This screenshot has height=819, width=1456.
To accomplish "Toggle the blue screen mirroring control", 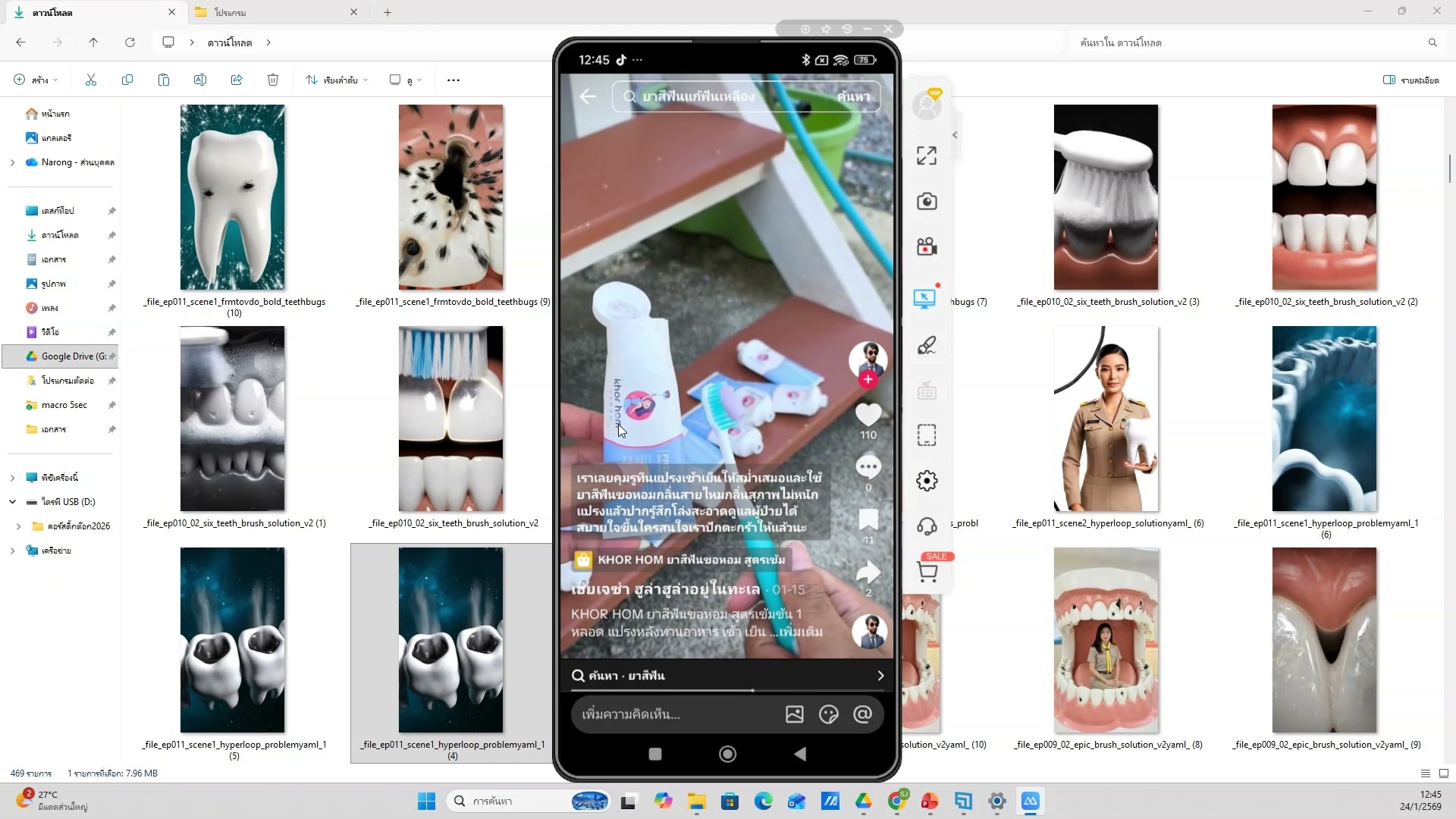I will pyautogui.click(x=924, y=298).
